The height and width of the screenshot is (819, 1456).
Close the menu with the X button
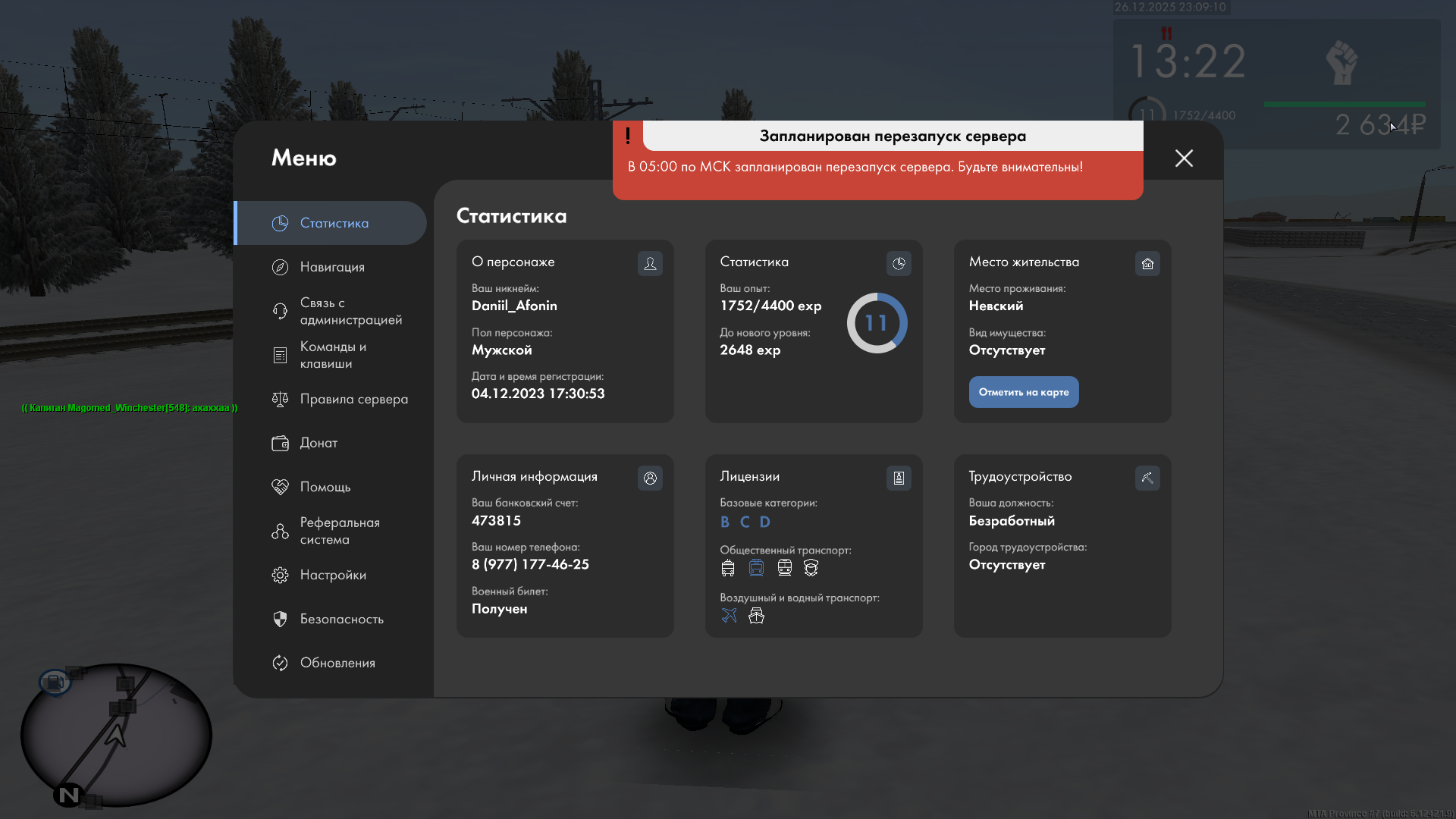[x=1184, y=158]
